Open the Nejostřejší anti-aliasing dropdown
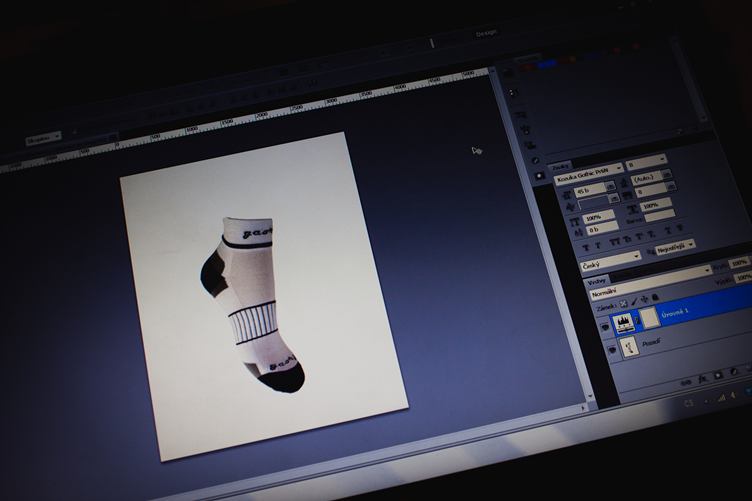 [x=675, y=247]
